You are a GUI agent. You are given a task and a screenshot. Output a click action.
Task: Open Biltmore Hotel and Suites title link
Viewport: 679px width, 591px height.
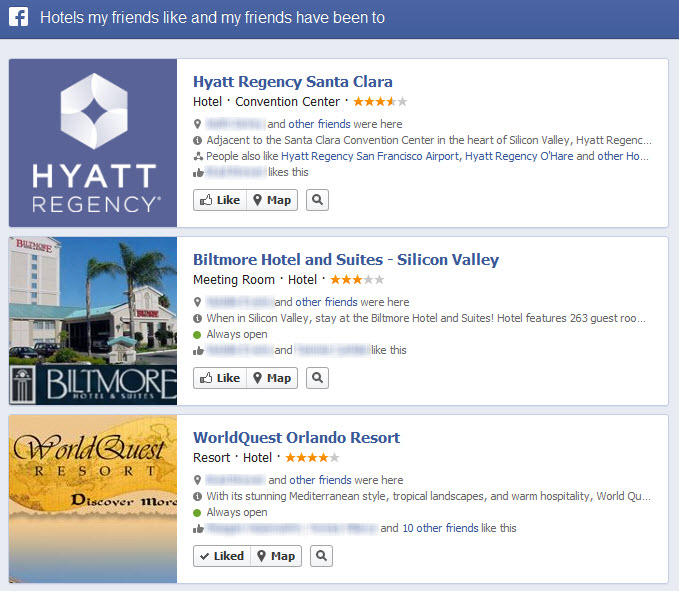coord(346,260)
